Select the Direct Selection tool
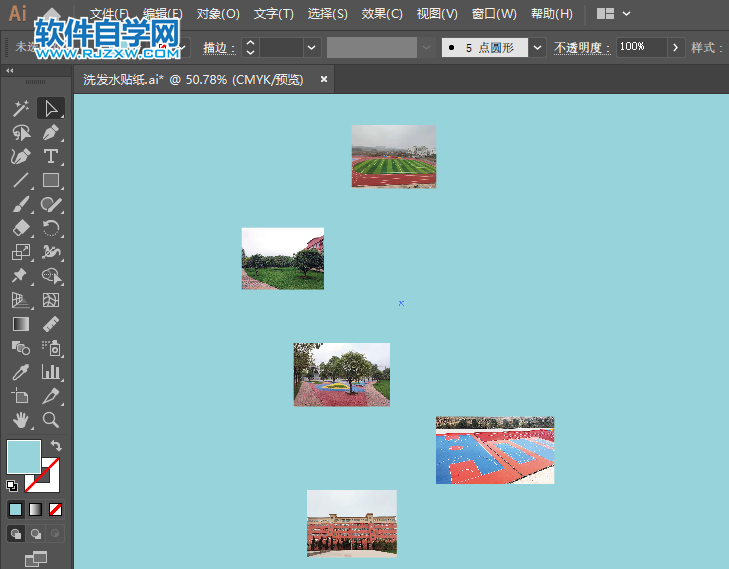Screen dimensions: 729x569 click(x=51, y=109)
